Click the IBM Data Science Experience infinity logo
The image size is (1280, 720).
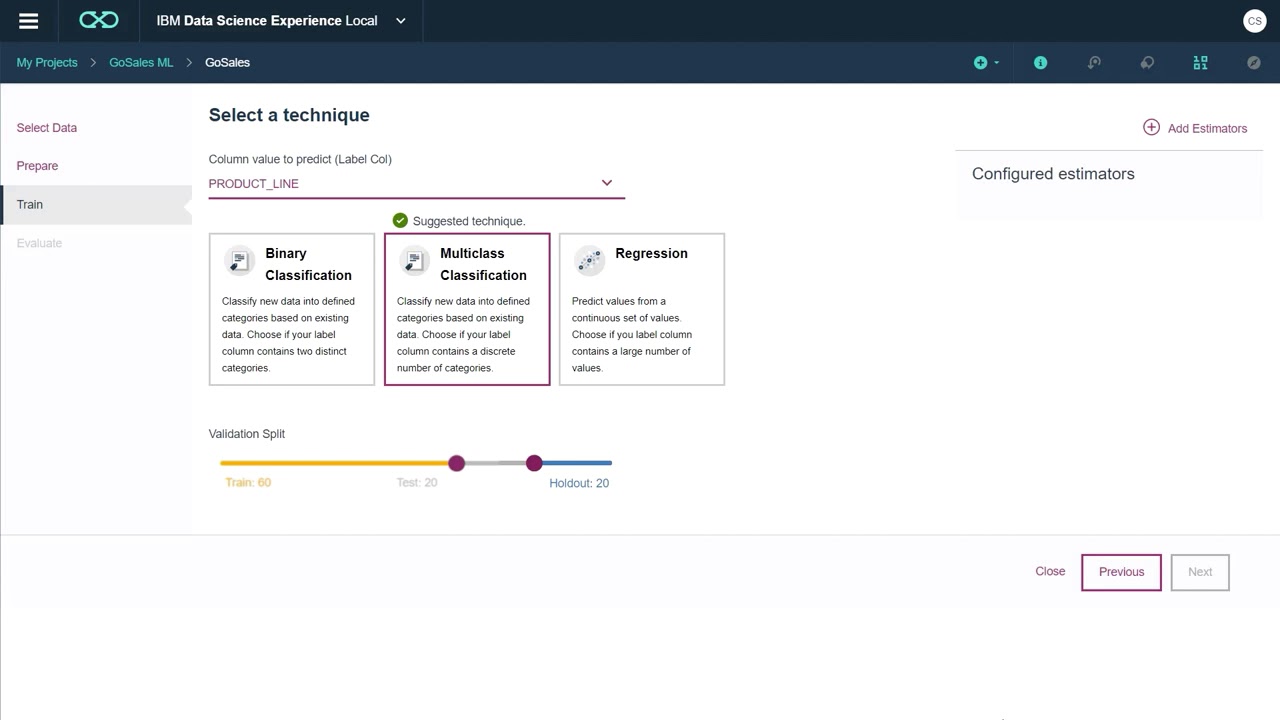tap(99, 21)
